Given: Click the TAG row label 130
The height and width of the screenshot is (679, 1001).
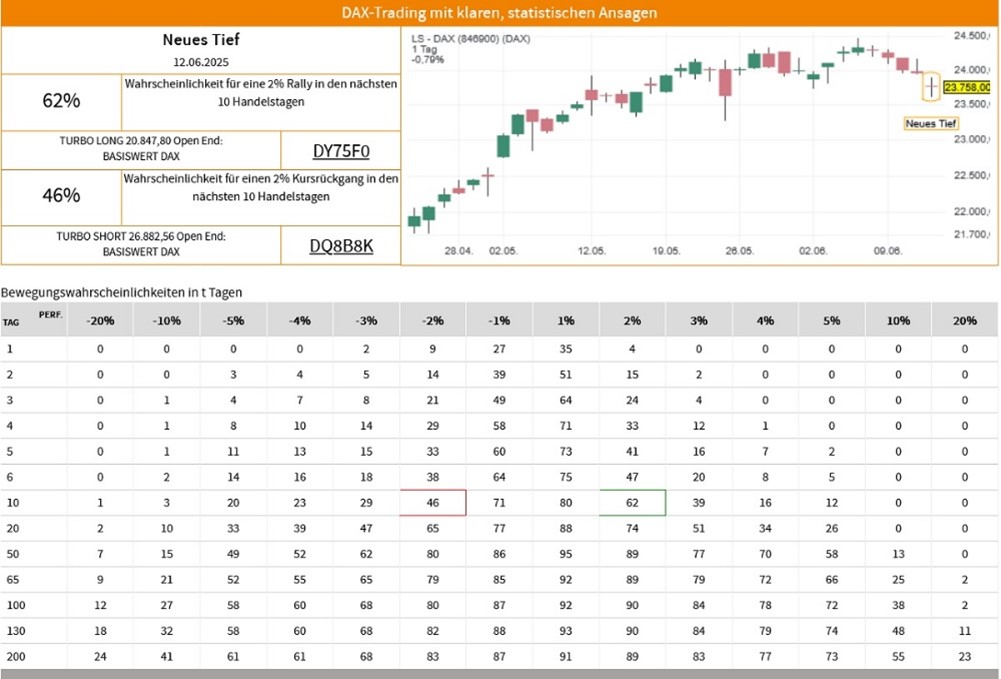Looking at the screenshot, I should 16,631.
